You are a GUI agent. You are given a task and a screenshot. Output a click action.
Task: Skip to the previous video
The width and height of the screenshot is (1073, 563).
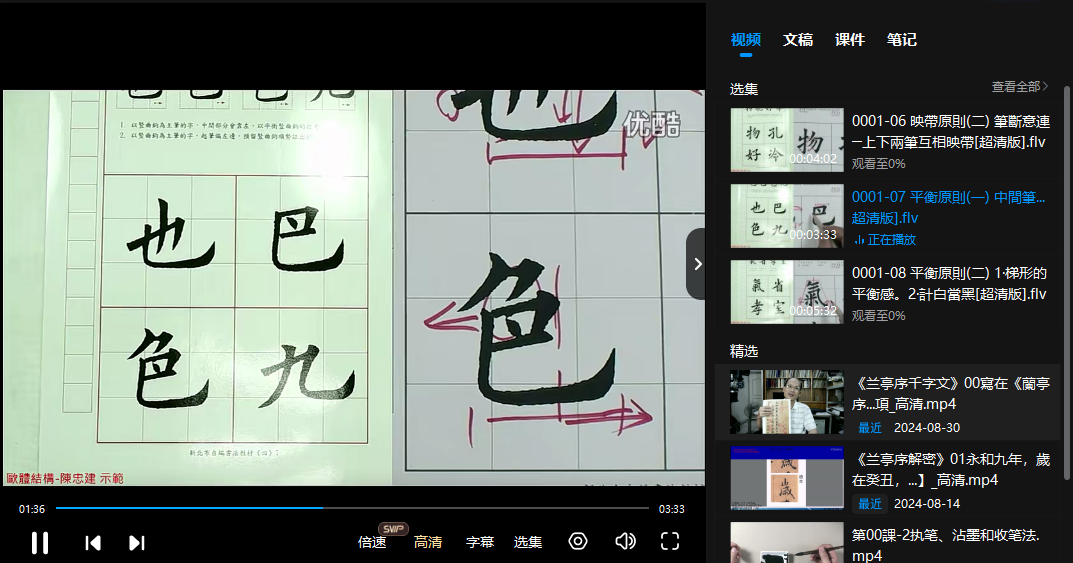[x=93, y=542]
